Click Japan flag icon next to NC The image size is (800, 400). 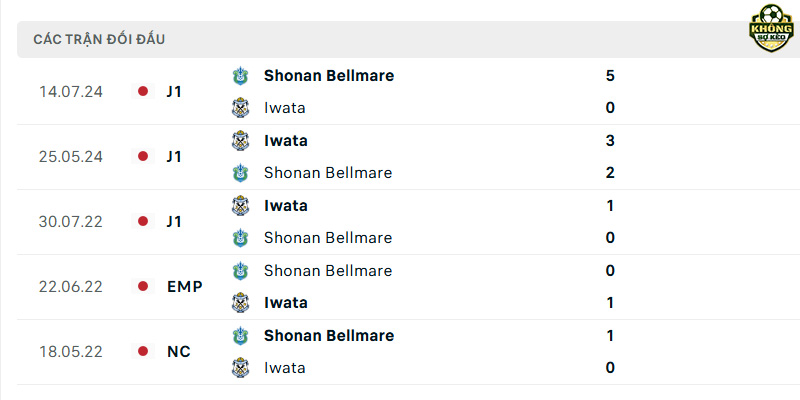coord(143,352)
